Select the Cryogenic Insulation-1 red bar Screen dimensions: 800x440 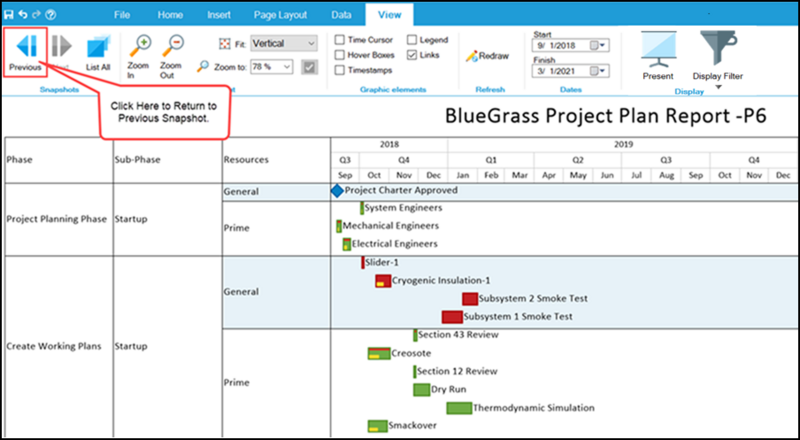point(383,281)
